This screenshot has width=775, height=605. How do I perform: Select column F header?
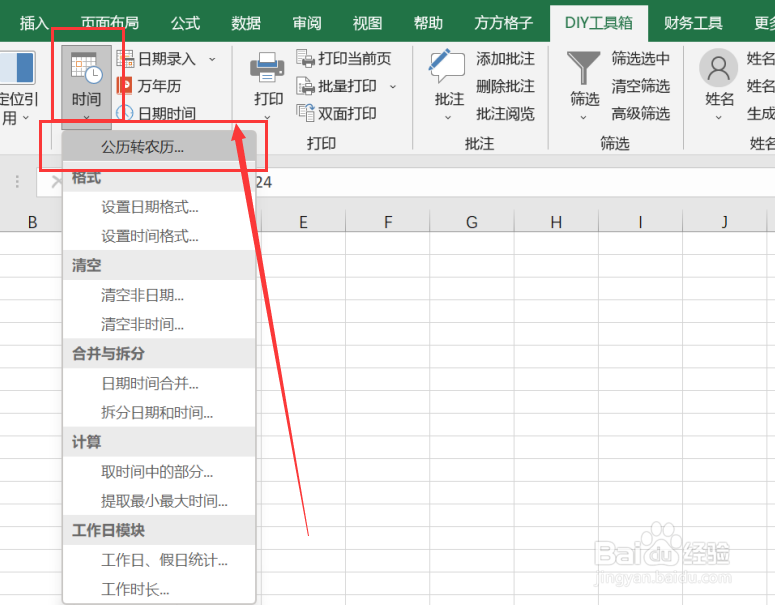point(388,222)
